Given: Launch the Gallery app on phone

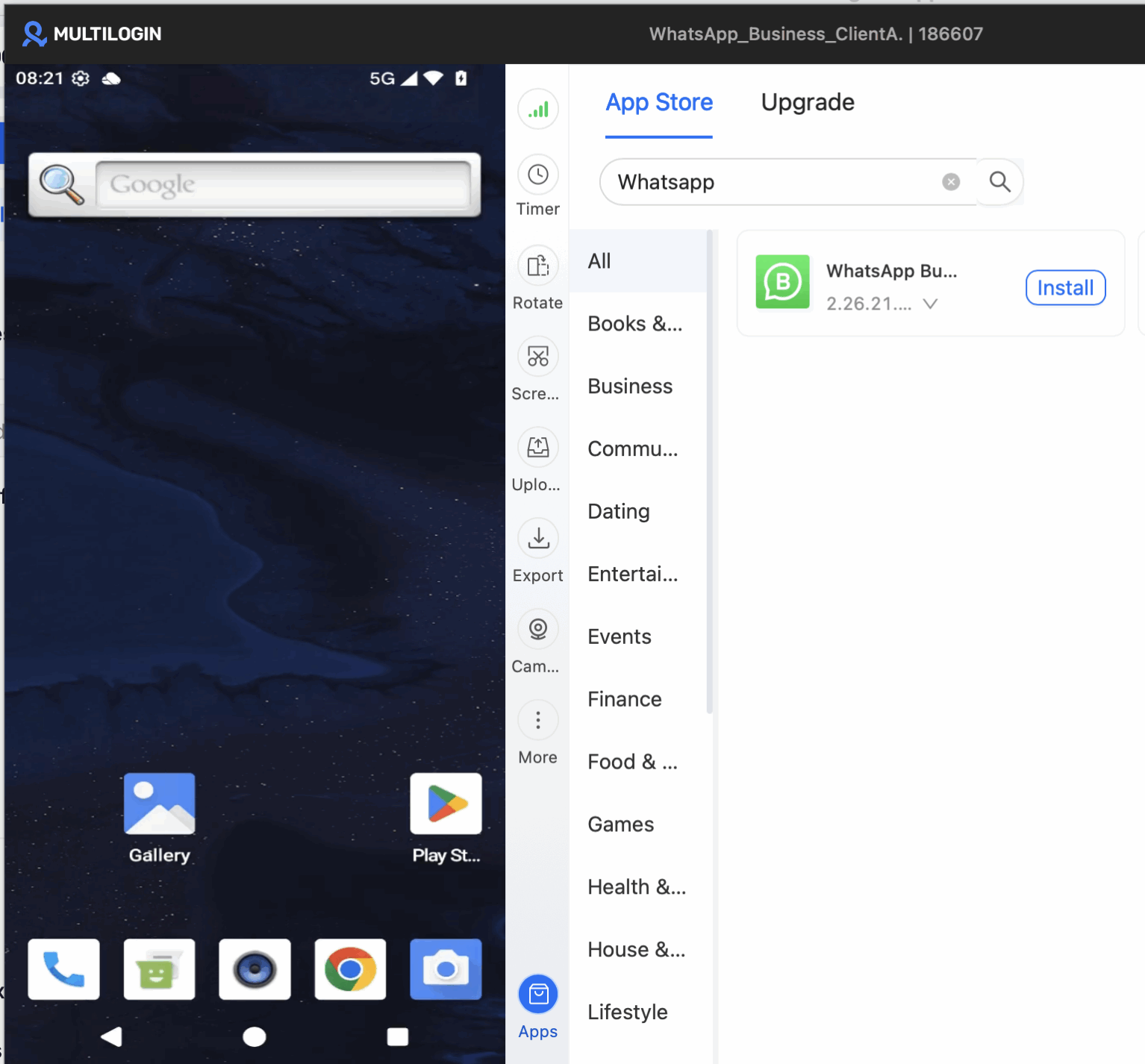Looking at the screenshot, I should 160,819.
